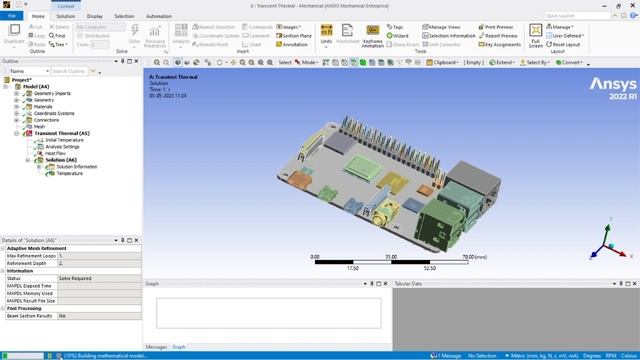The height and width of the screenshot is (360, 640).
Task: Click Find in the Outline group
Action: [57, 36]
